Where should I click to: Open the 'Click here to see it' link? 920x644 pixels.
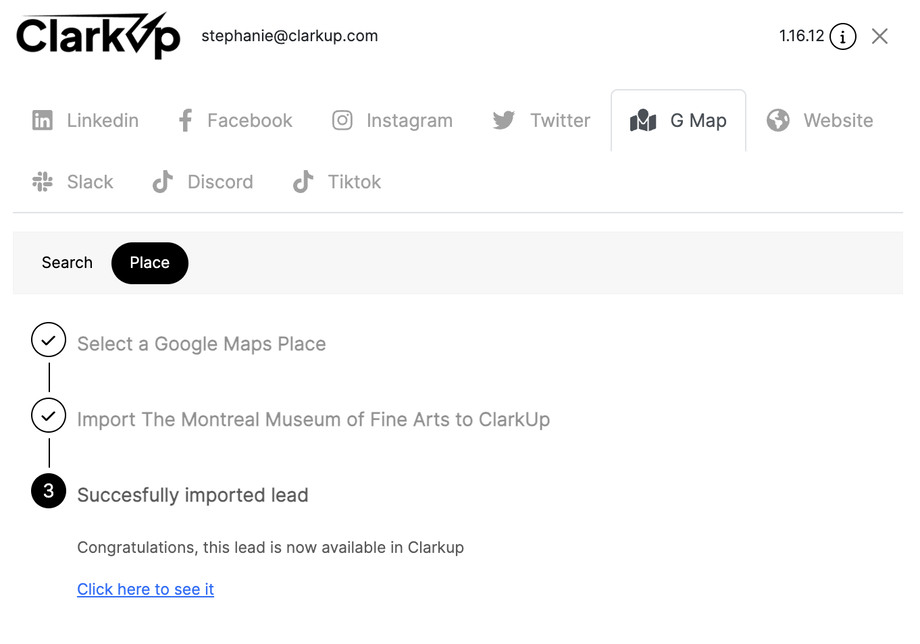pyautogui.click(x=146, y=589)
